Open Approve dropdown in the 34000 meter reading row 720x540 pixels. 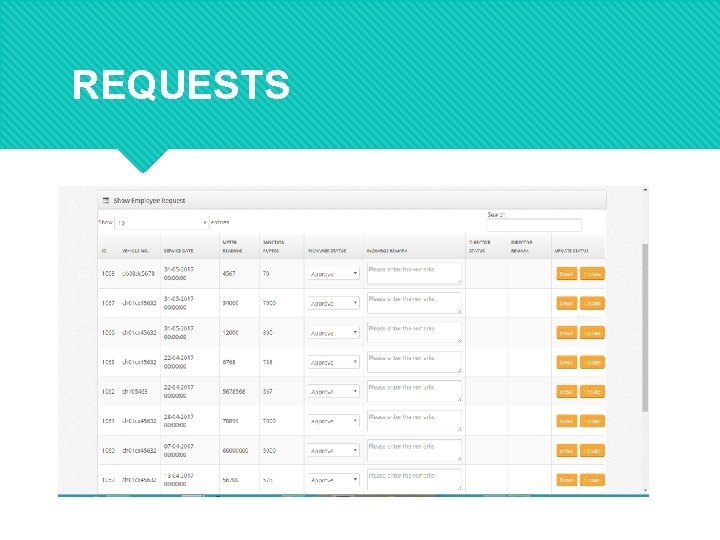(333, 303)
